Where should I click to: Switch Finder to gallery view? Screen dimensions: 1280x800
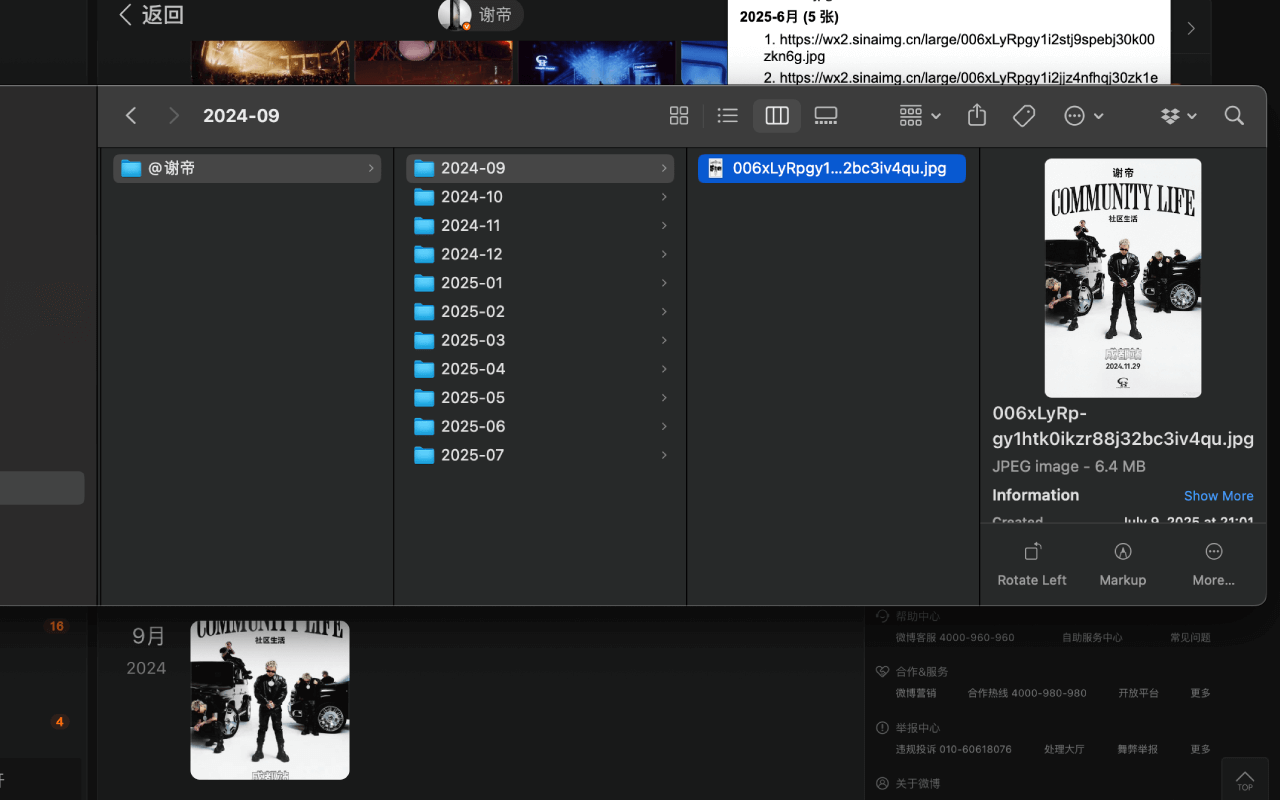(826, 116)
